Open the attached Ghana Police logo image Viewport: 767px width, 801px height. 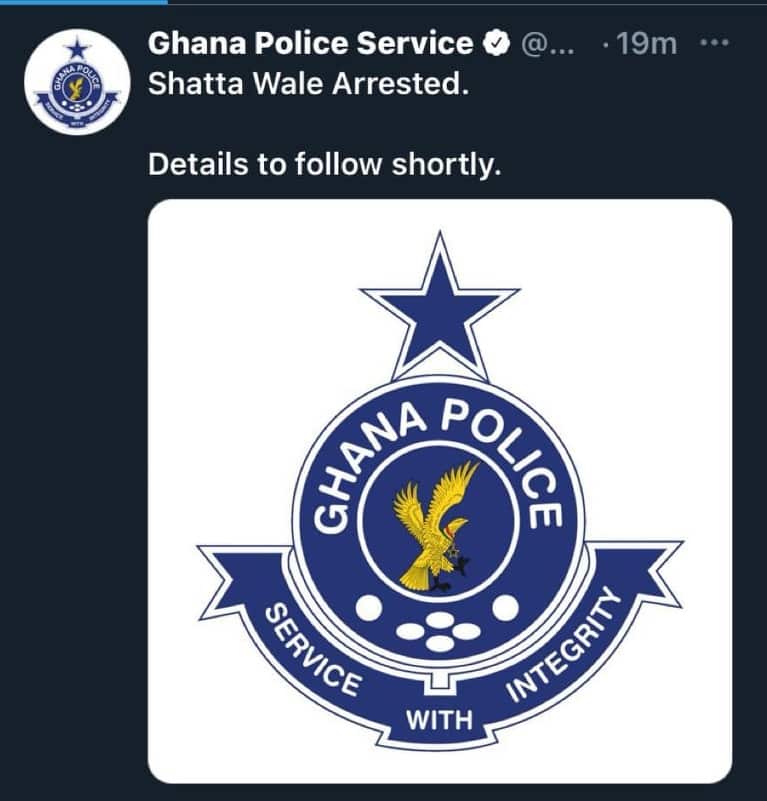(x=440, y=490)
